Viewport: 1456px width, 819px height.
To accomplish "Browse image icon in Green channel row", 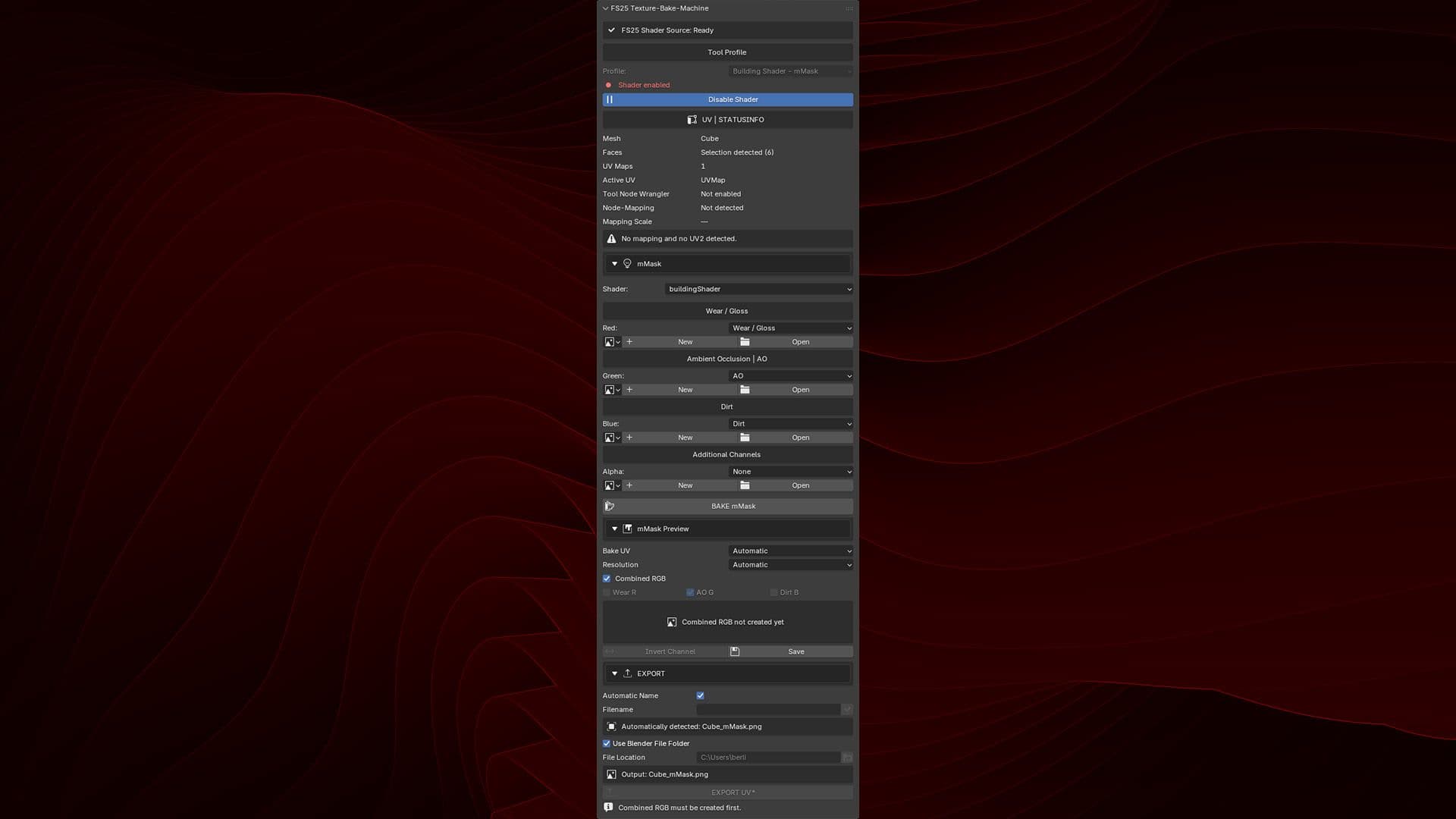I will [612, 390].
